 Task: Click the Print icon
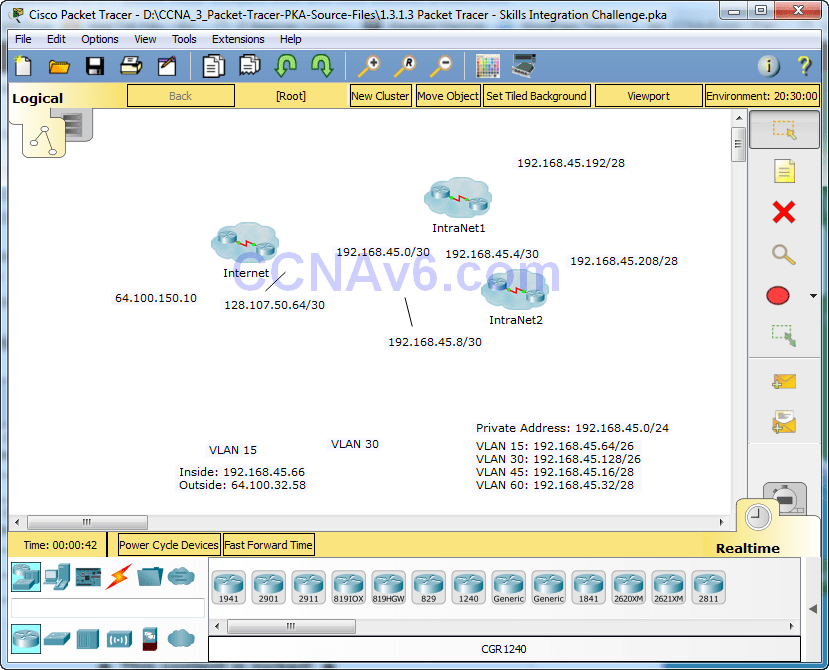(x=131, y=66)
